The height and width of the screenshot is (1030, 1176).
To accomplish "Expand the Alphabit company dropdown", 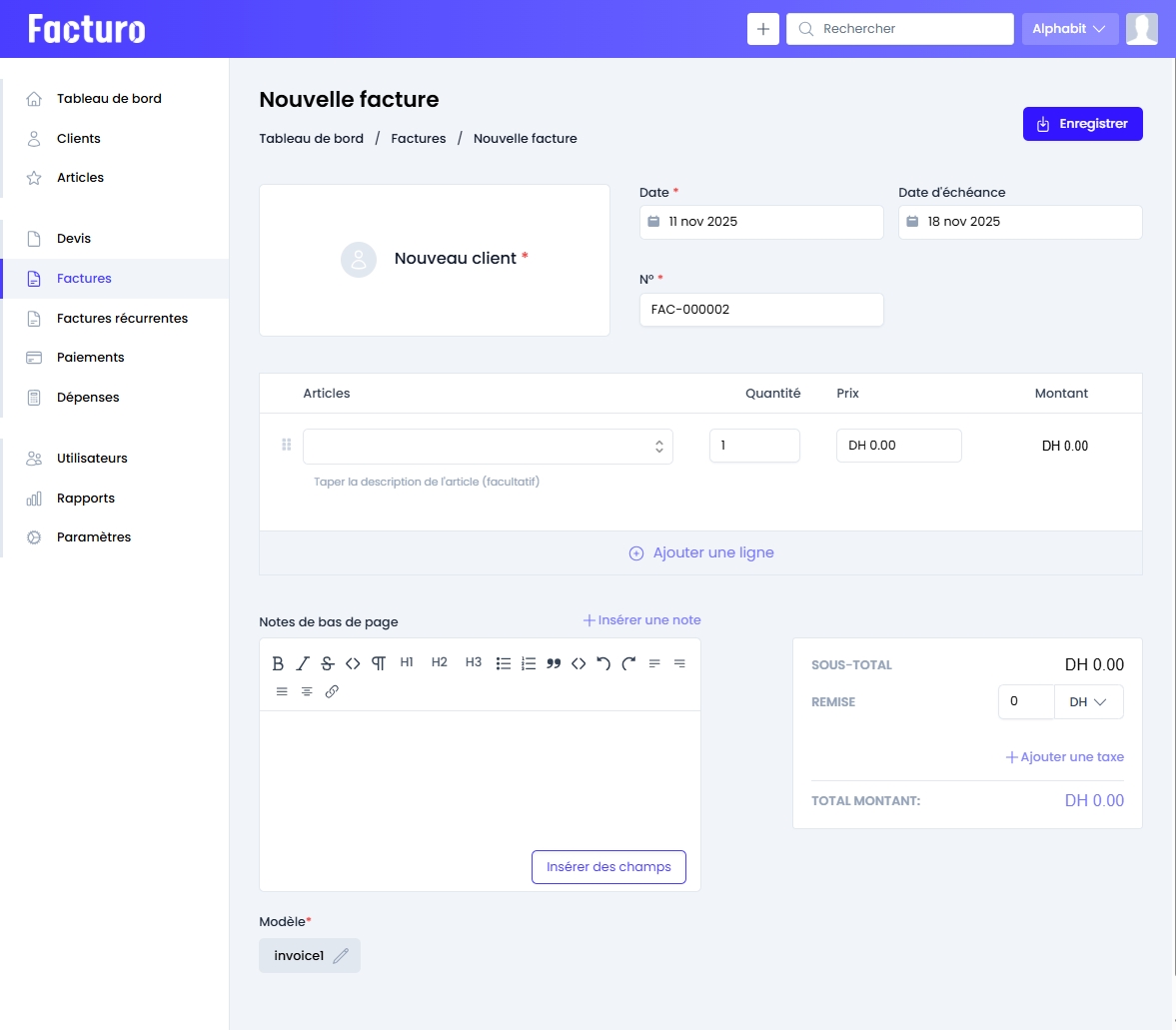I will click(1068, 29).
